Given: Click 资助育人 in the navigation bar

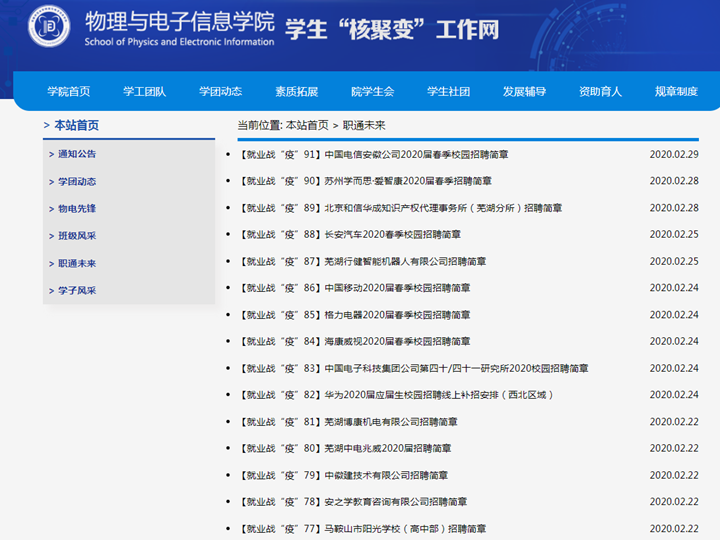Looking at the screenshot, I should (x=600, y=91).
